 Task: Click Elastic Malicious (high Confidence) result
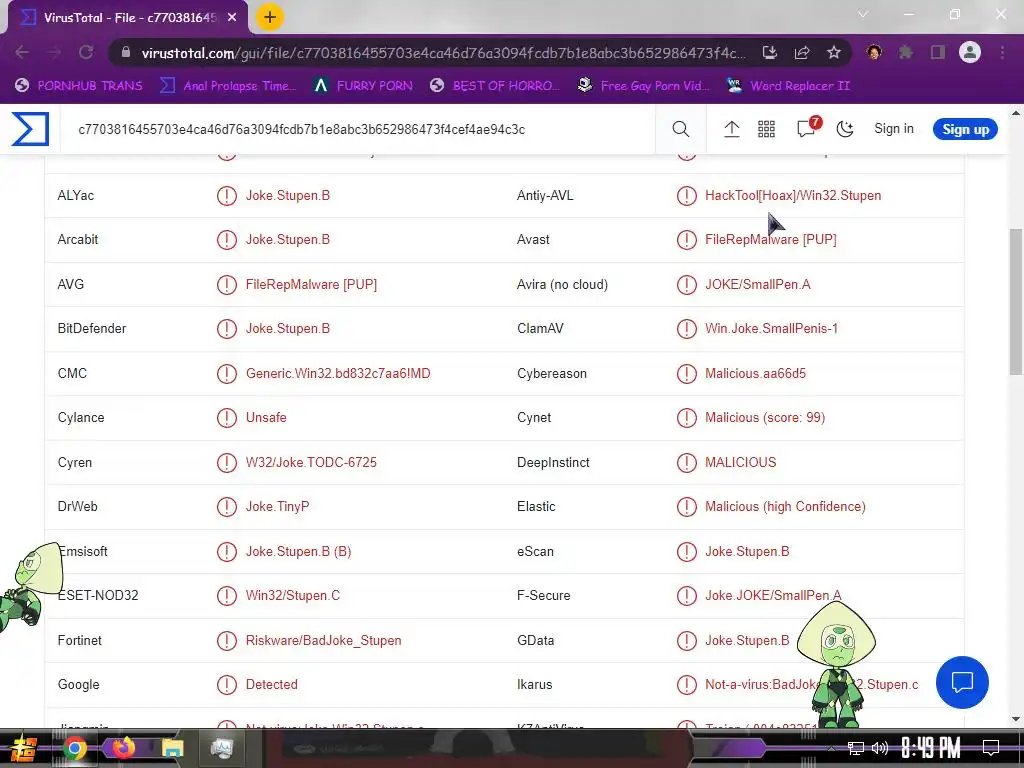(785, 506)
